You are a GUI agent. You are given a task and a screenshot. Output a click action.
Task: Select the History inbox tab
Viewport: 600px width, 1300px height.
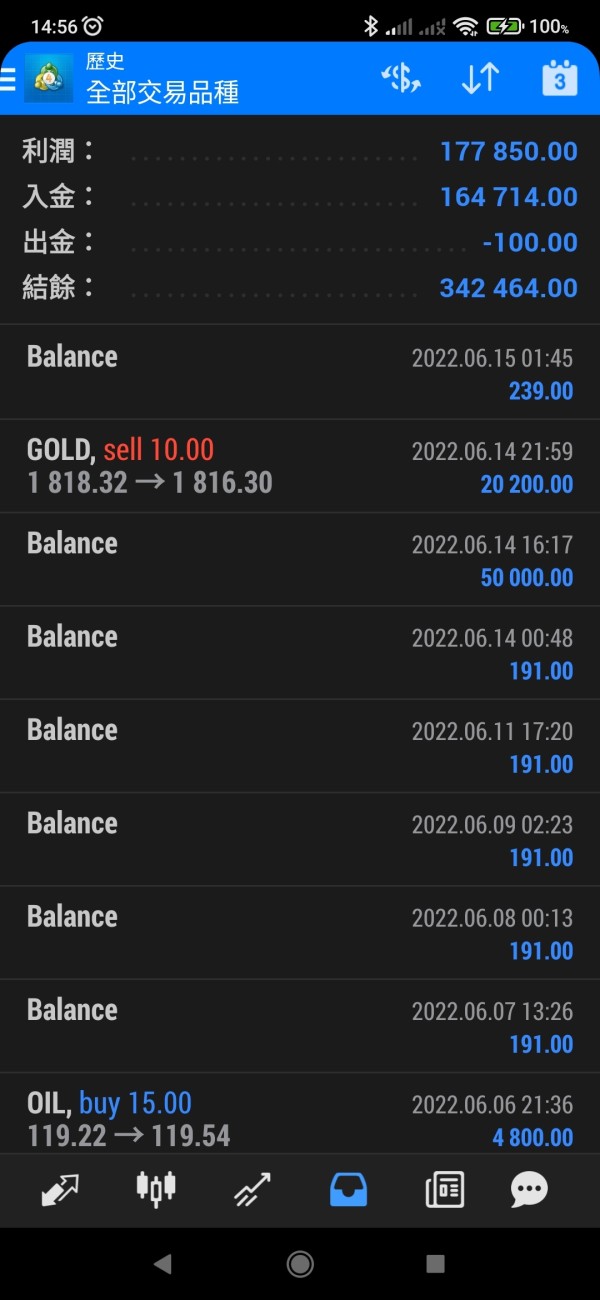348,1189
